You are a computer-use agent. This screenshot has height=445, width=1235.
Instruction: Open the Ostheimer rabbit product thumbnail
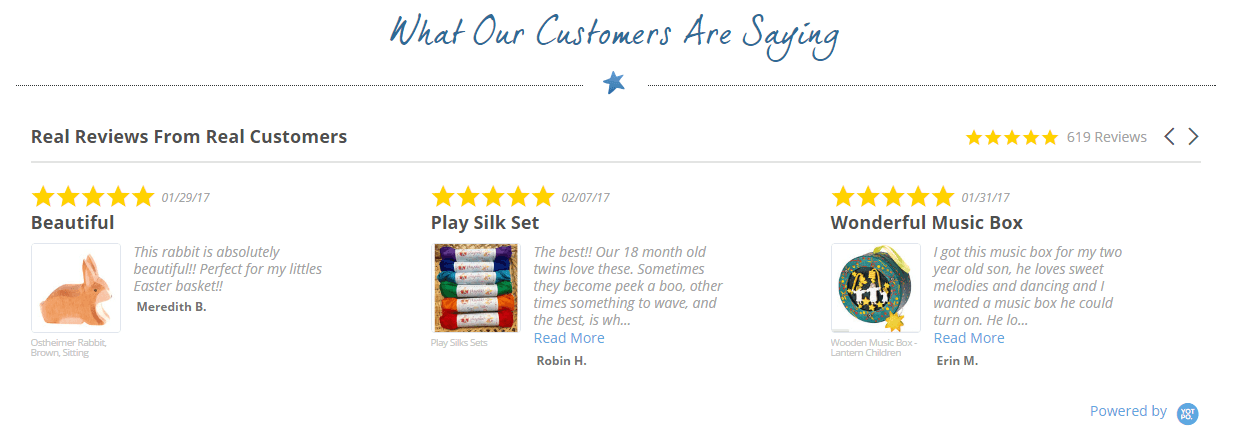pos(76,288)
